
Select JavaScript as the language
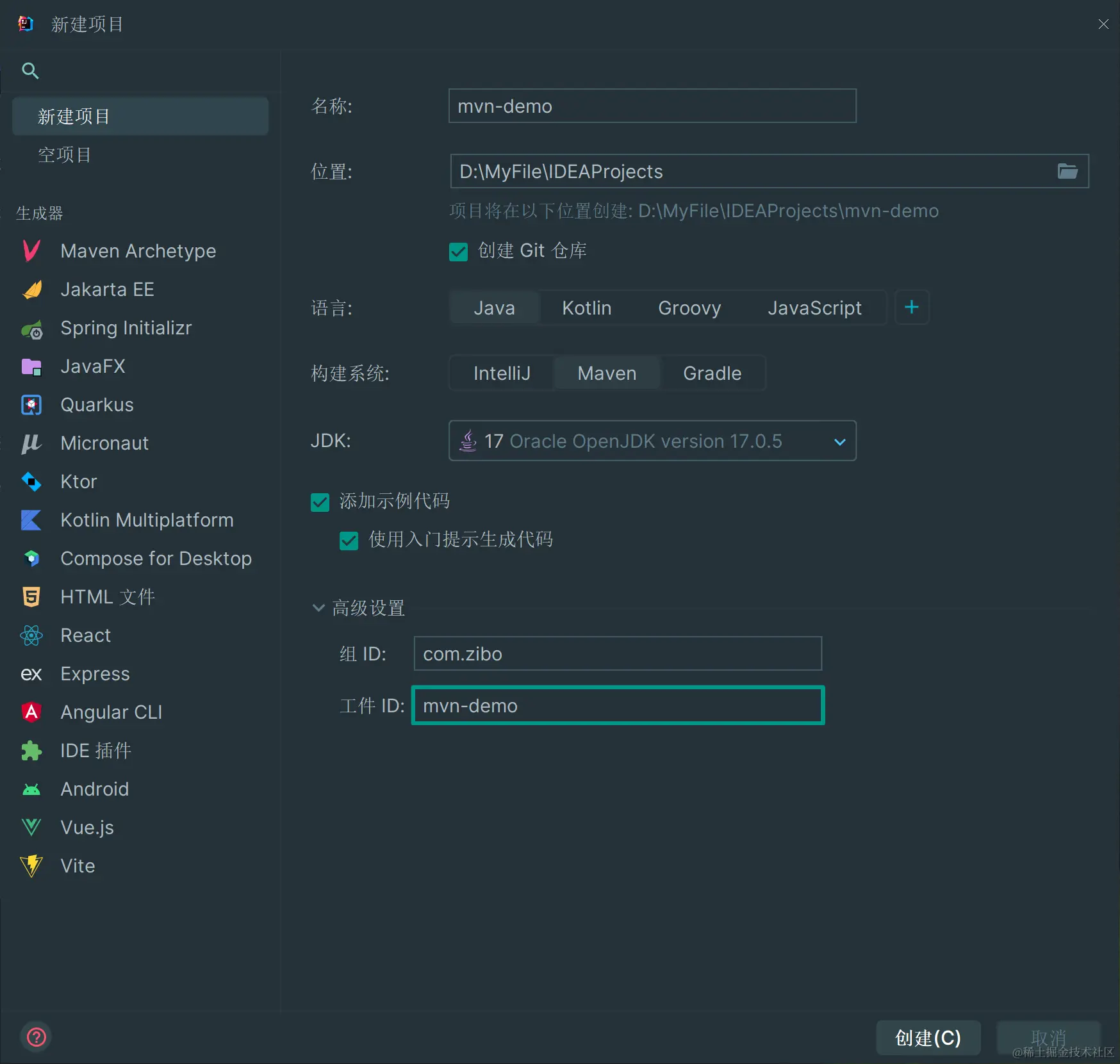pyautogui.click(x=814, y=307)
